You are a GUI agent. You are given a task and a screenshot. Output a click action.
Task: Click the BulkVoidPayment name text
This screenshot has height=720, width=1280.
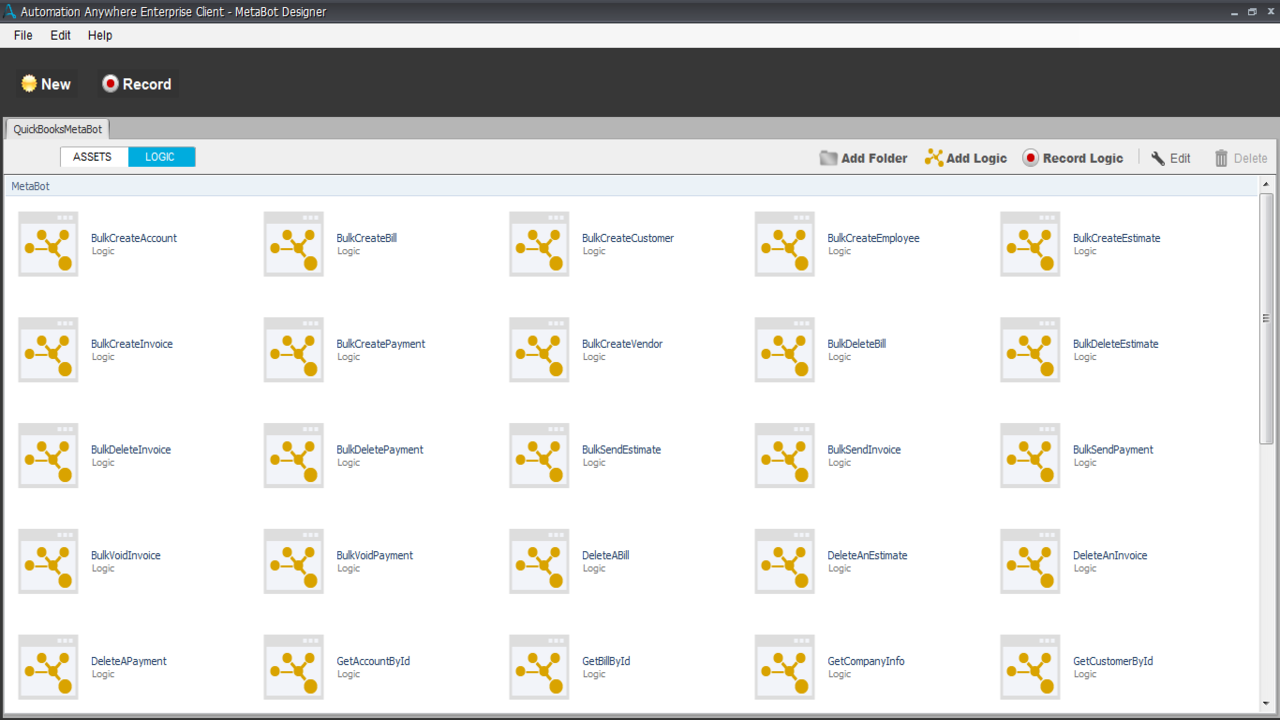coord(374,556)
